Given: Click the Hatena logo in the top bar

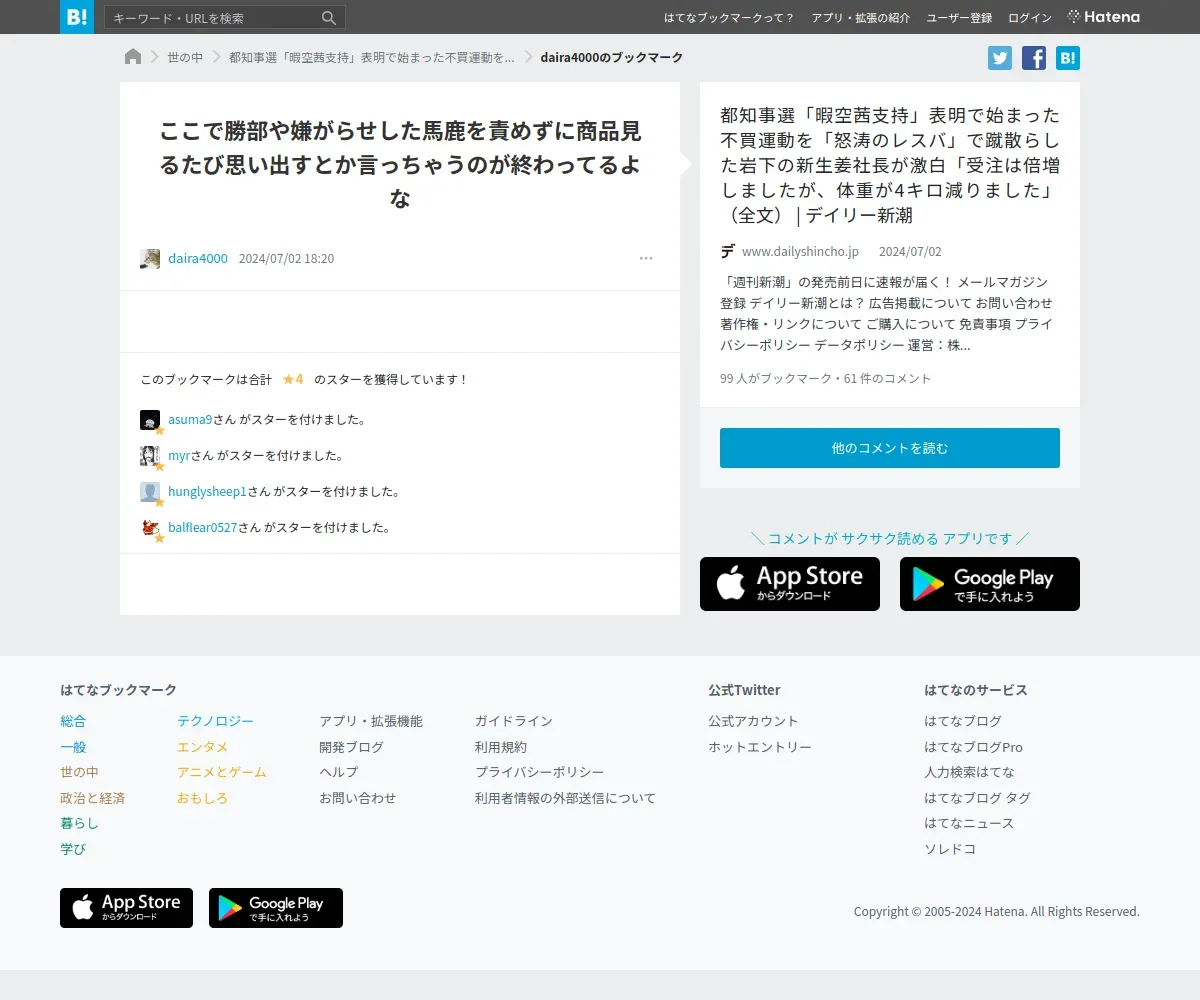Looking at the screenshot, I should [1104, 17].
